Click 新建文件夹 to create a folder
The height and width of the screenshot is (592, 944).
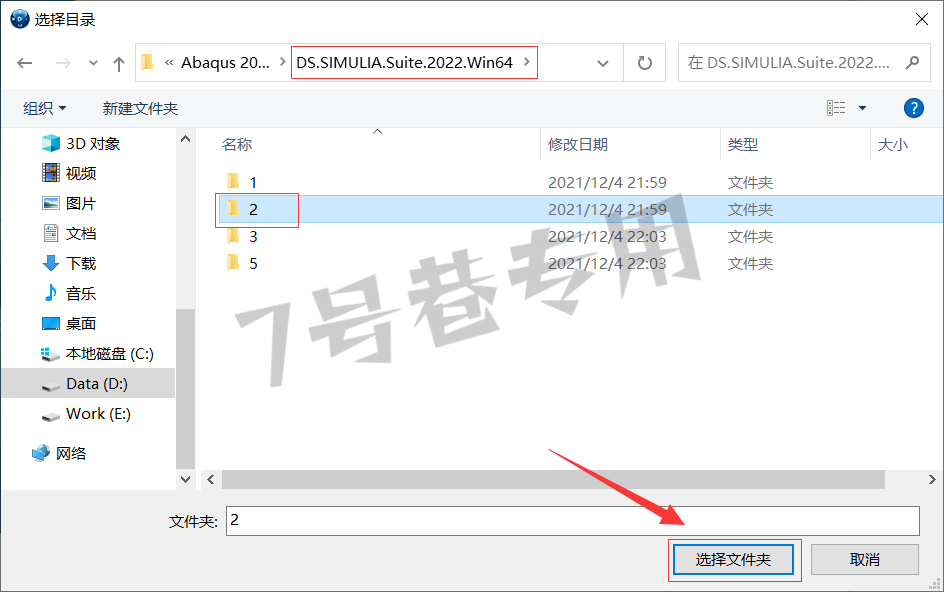[140, 108]
